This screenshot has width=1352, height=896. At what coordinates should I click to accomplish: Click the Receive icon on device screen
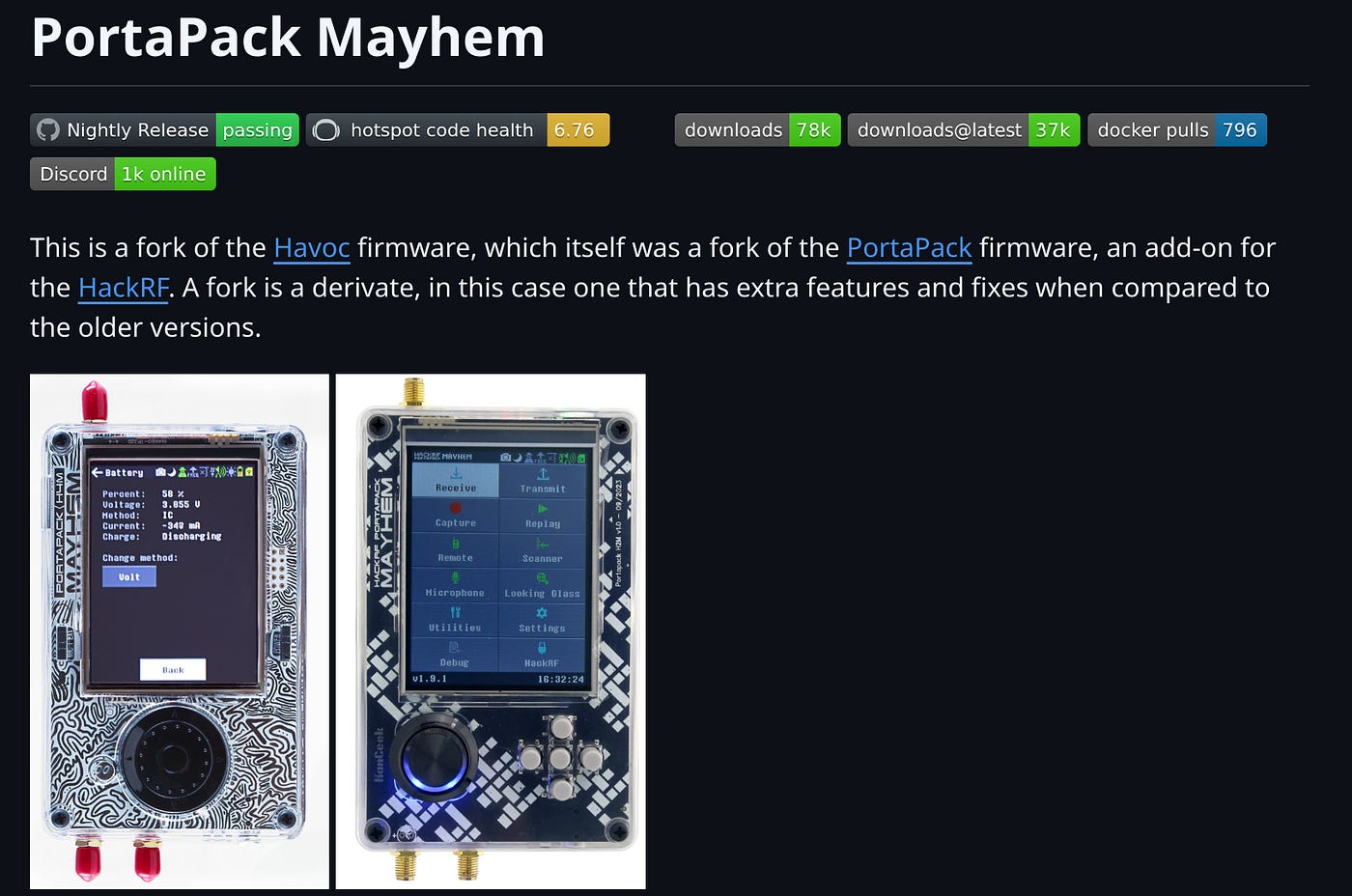coord(456,474)
